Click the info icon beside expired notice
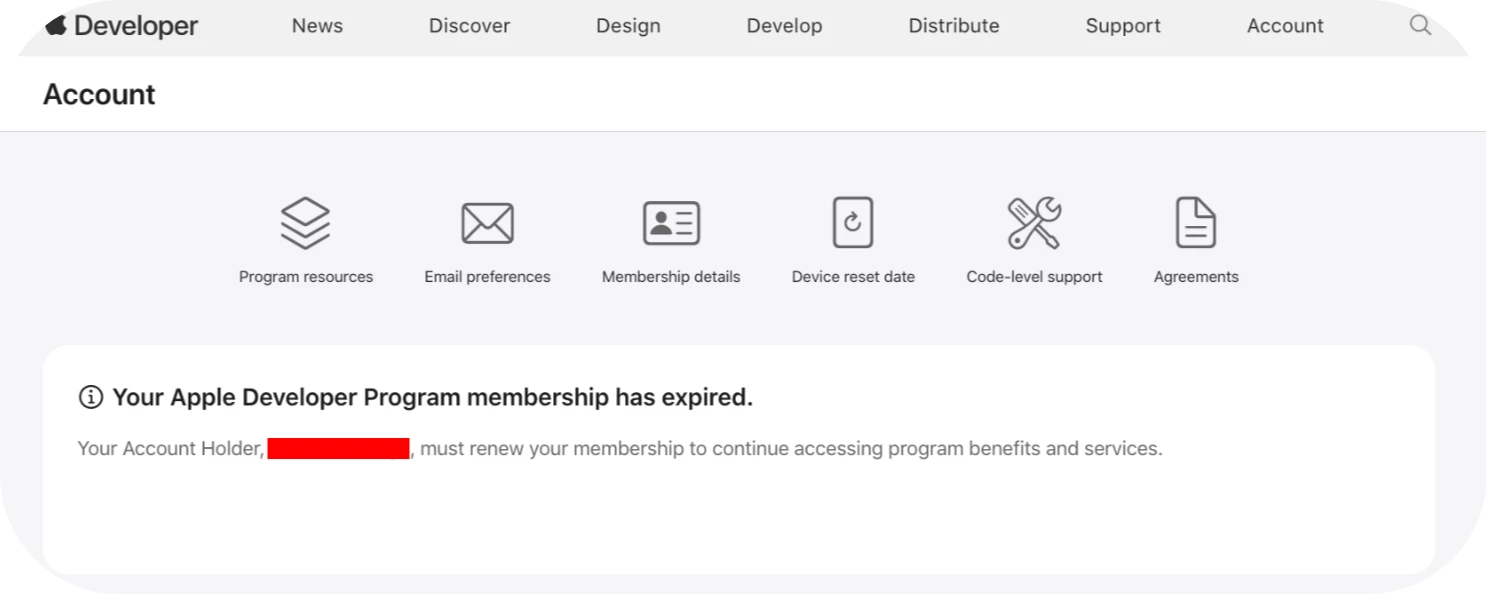The height and width of the screenshot is (594, 1487). click(x=90, y=398)
